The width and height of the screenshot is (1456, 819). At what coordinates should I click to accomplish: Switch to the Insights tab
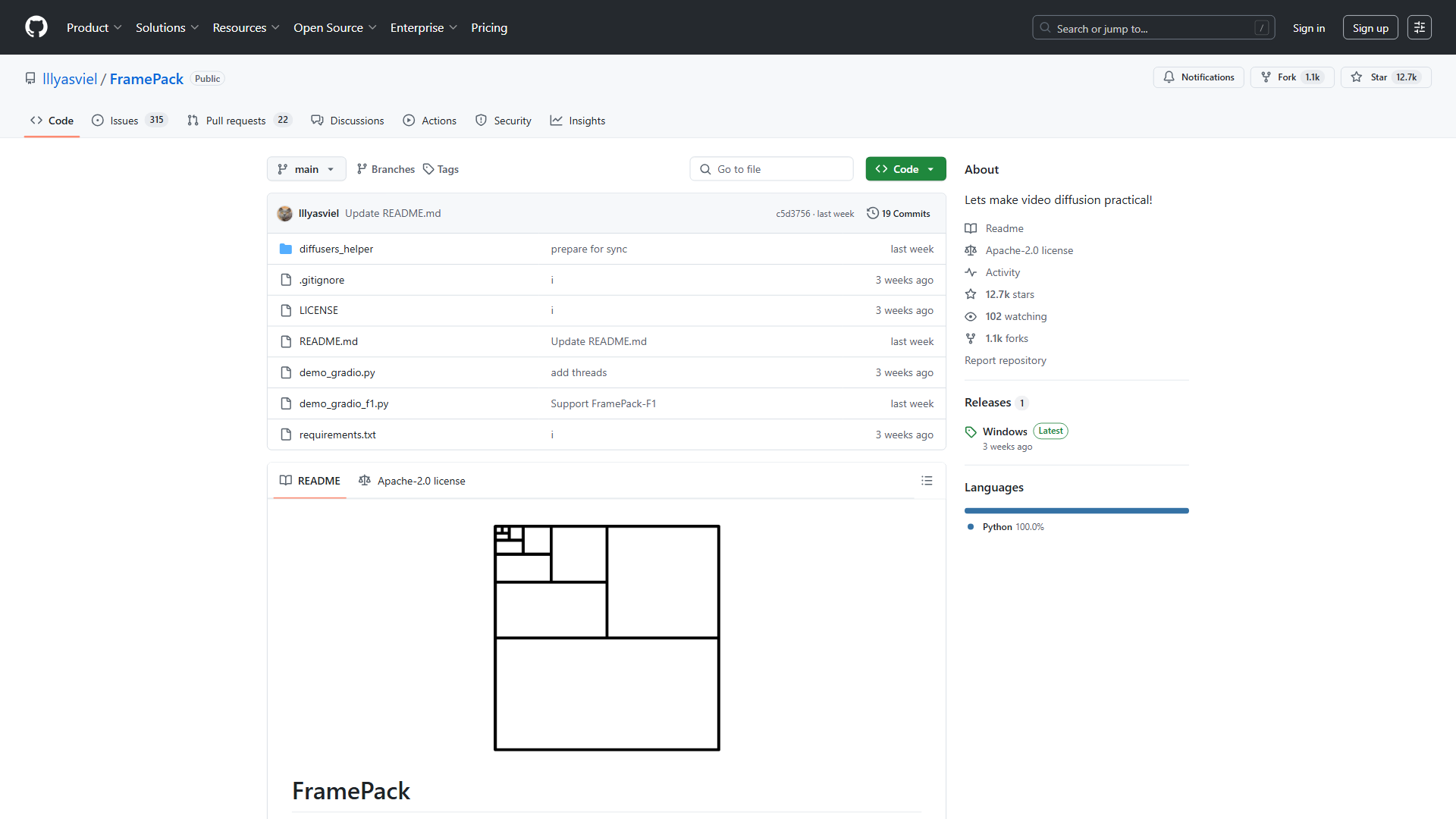tap(578, 121)
